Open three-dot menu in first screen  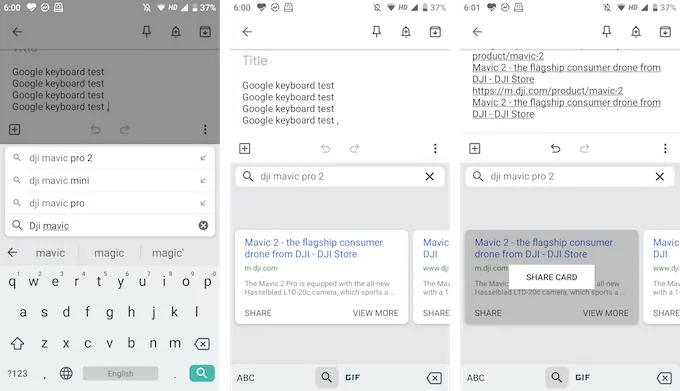205,129
